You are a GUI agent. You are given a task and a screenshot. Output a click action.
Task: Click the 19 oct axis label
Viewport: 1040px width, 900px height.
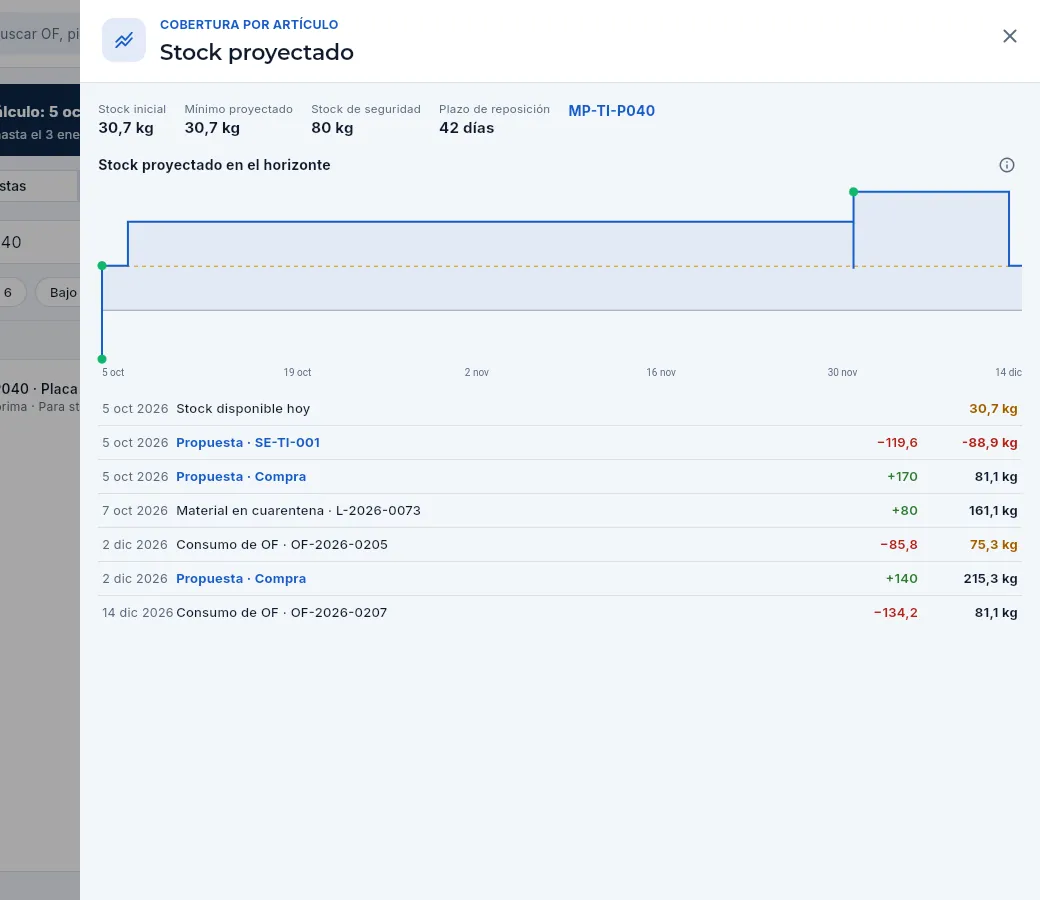click(297, 372)
